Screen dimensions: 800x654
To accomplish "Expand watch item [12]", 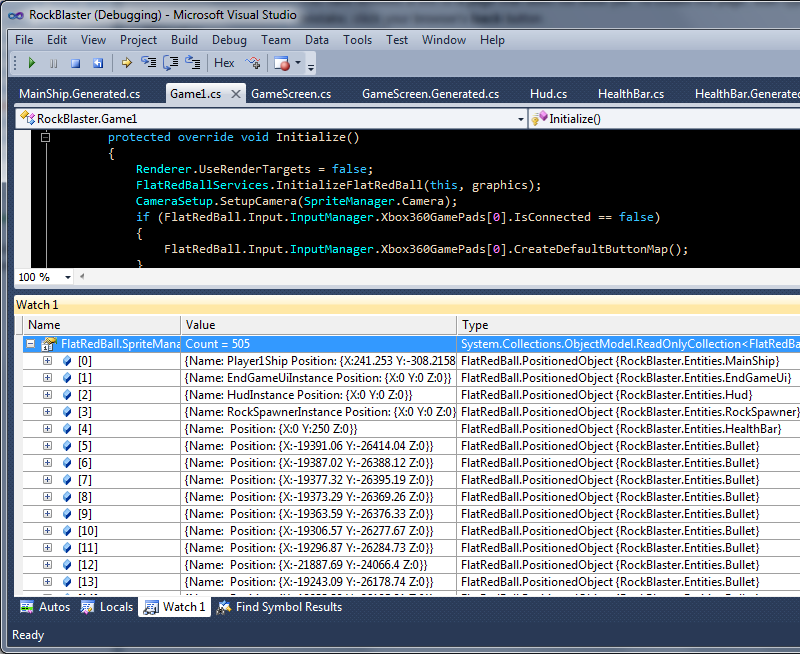I will click(47, 565).
